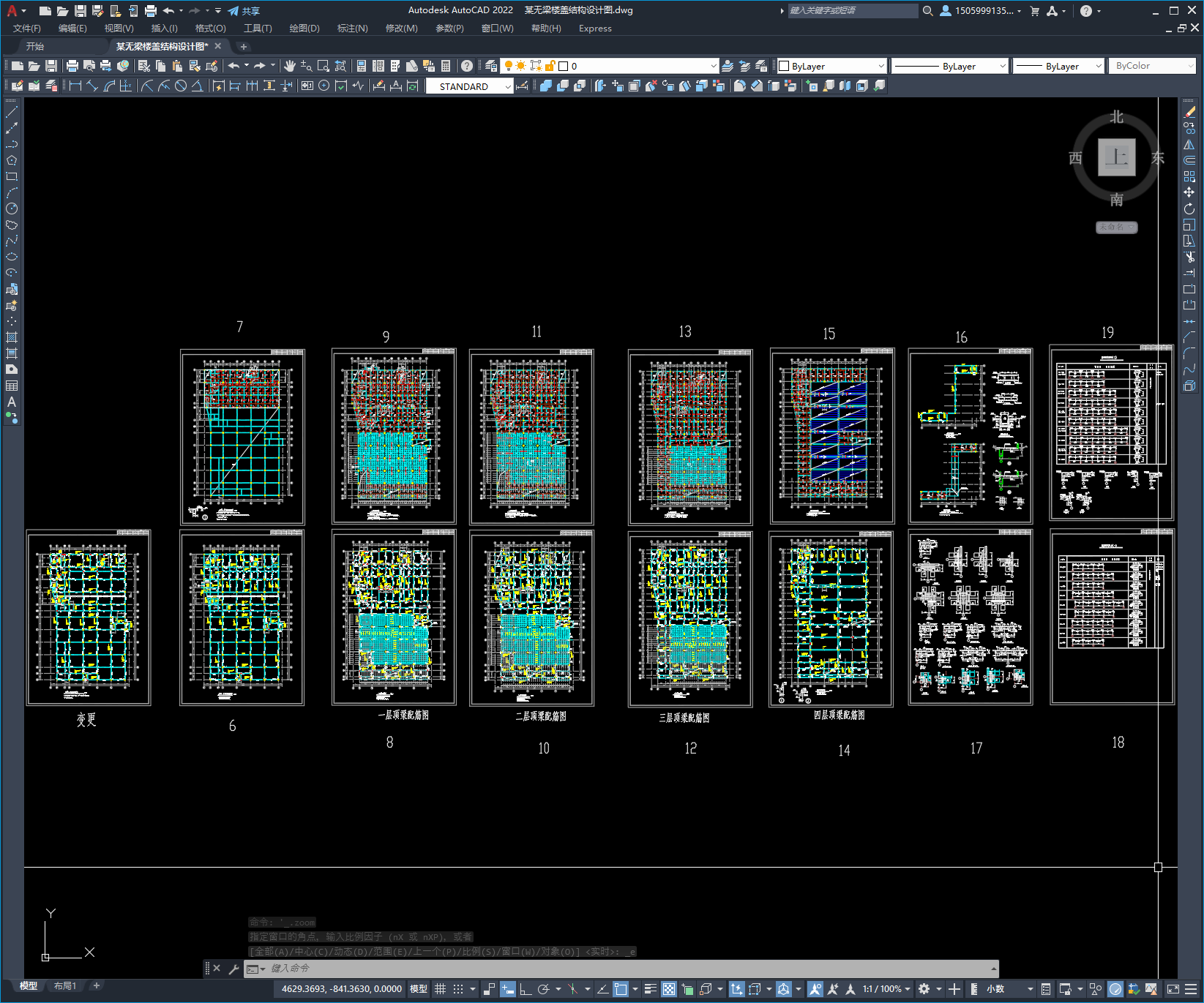Click the Angular dimension icon
This screenshot has height=1003, width=1204.
tap(197, 86)
